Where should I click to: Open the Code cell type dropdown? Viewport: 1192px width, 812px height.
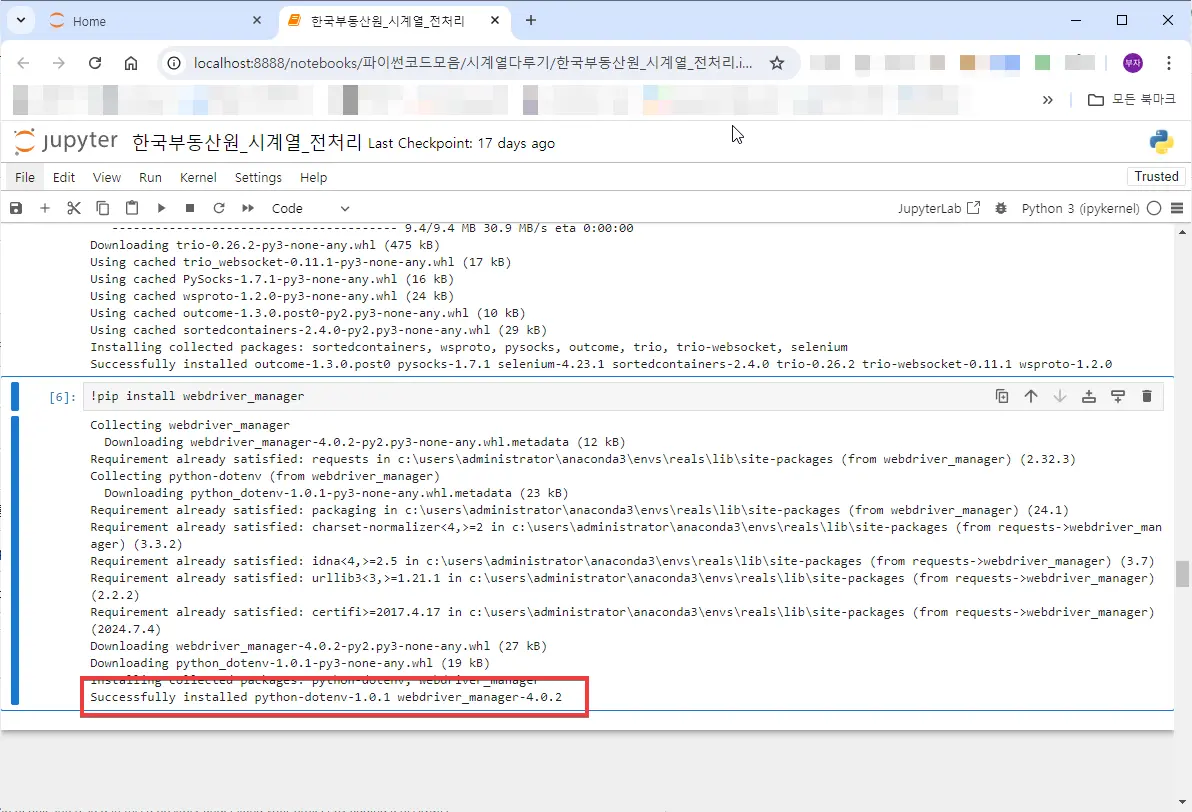[310, 208]
